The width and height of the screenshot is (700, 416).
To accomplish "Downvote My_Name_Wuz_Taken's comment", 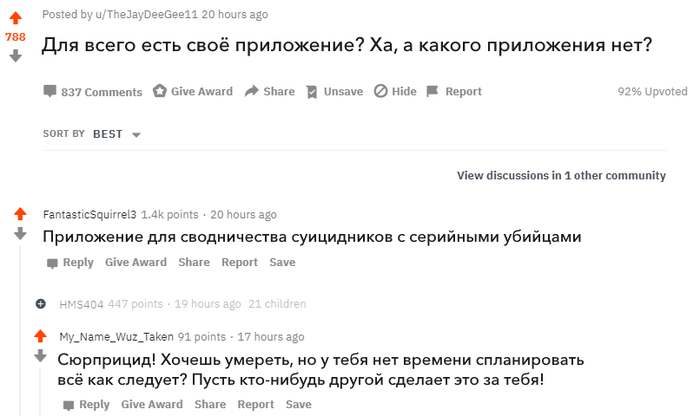I will pyautogui.click(x=40, y=355).
